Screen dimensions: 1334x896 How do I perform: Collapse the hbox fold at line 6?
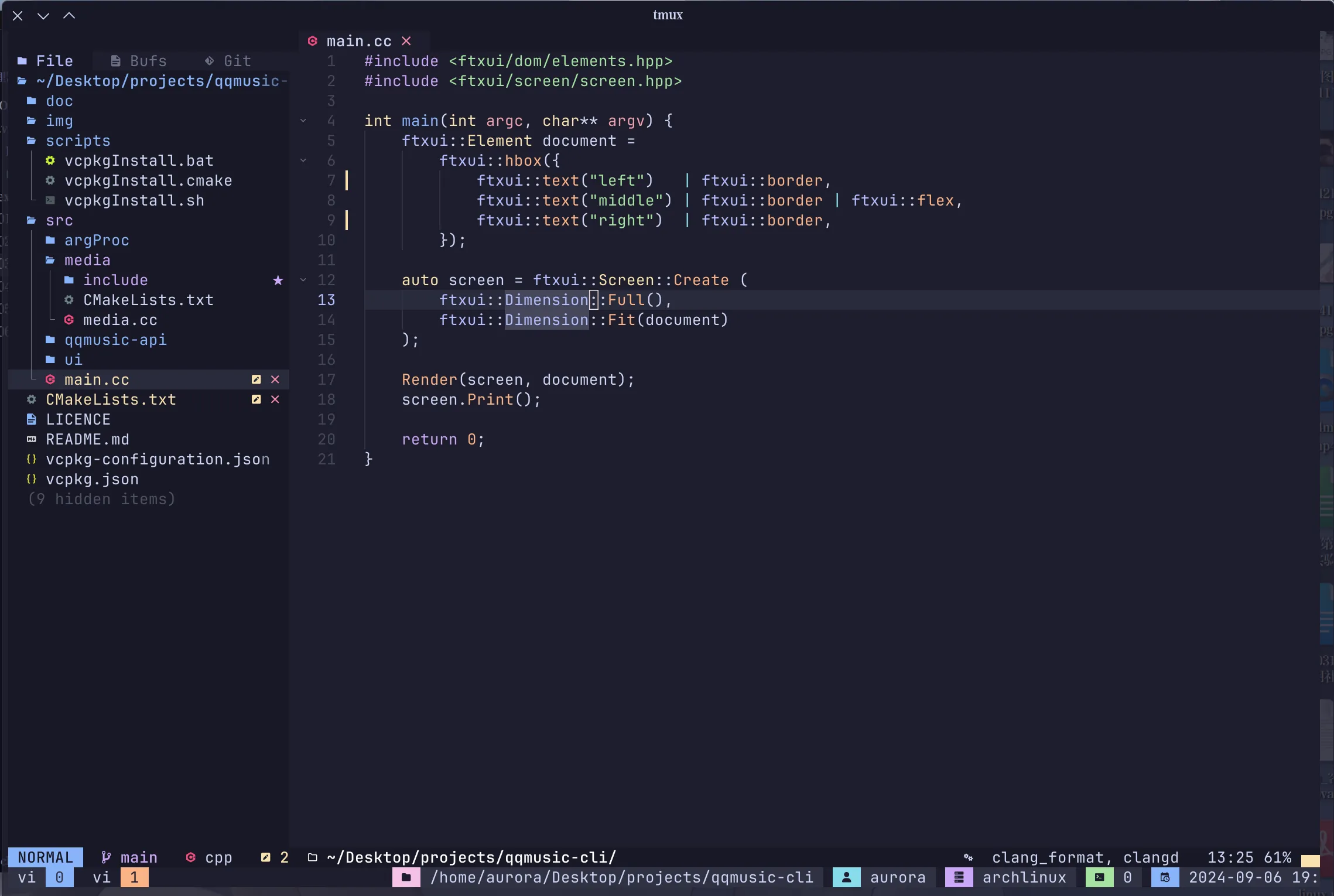click(303, 160)
